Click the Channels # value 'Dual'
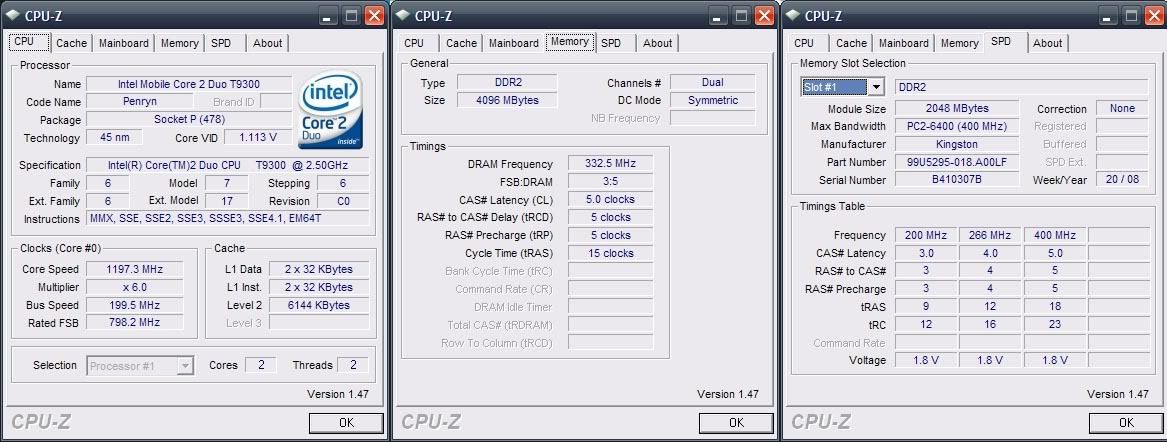1167x442 pixels. pos(712,83)
